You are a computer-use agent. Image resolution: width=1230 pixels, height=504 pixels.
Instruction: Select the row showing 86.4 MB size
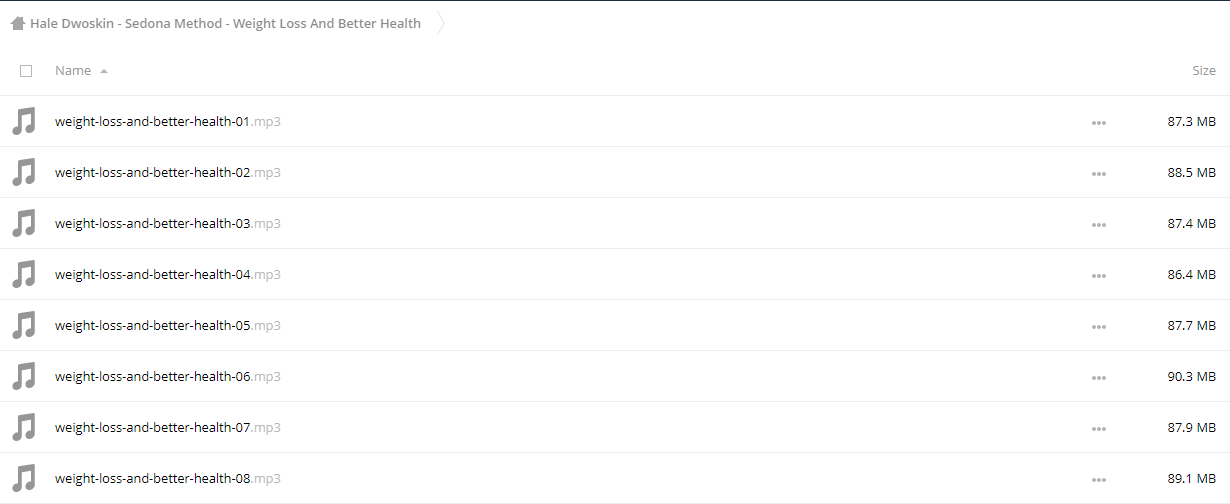615,275
